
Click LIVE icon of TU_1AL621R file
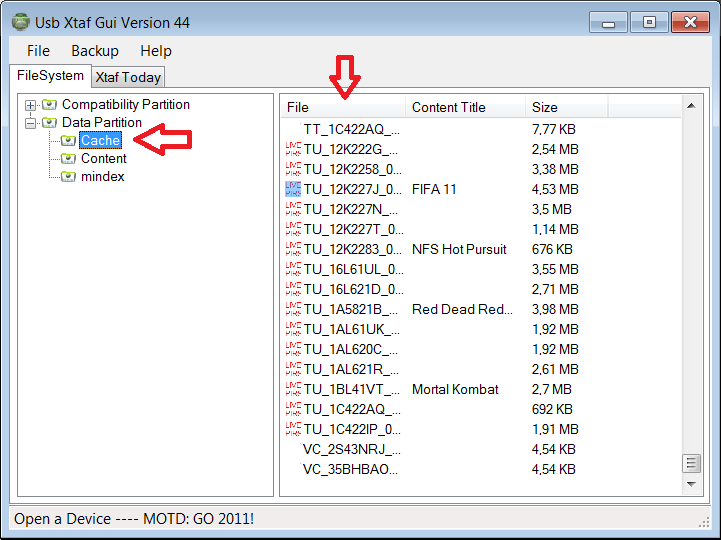293,369
